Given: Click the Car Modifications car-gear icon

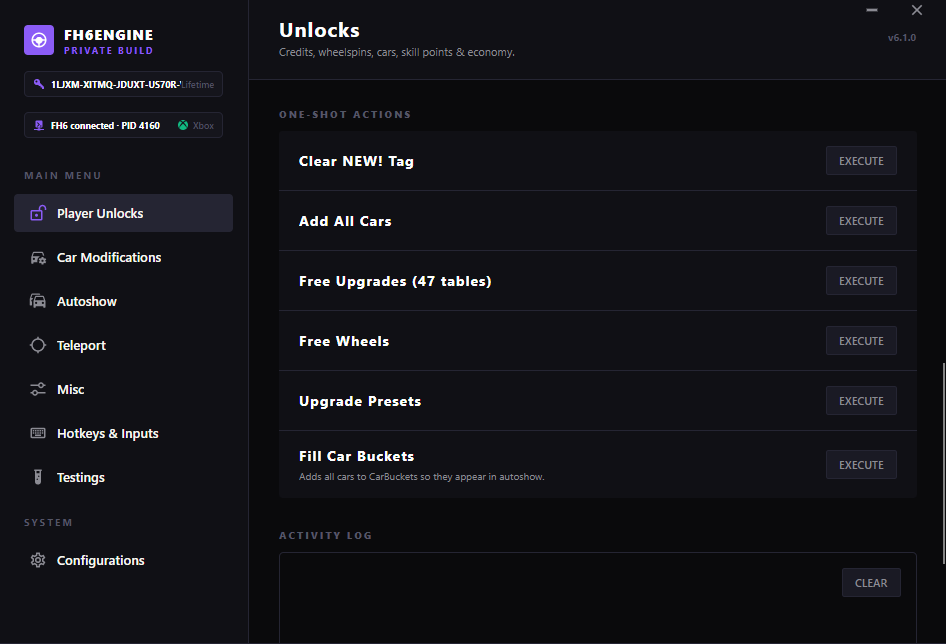Looking at the screenshot, I should [38, 258].
